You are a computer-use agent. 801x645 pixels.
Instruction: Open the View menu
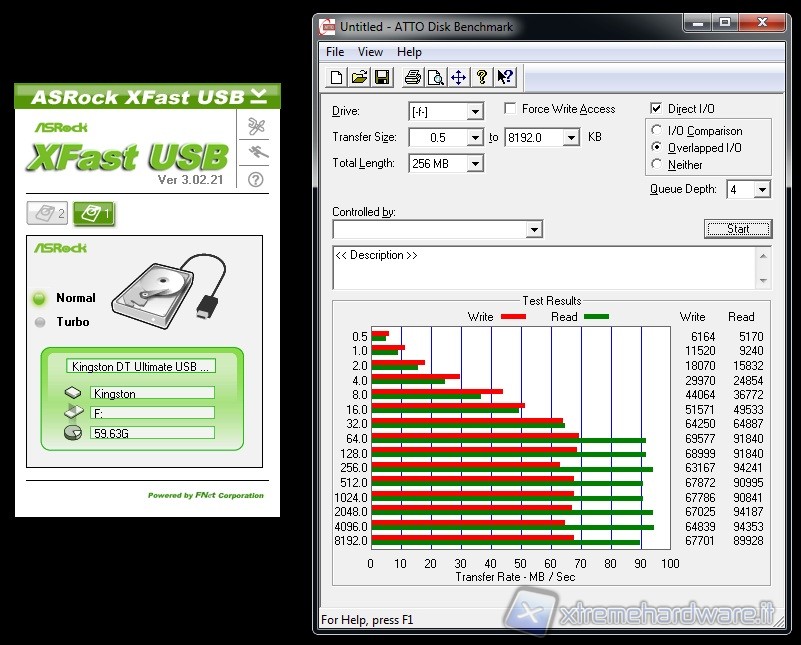[370, 52]
